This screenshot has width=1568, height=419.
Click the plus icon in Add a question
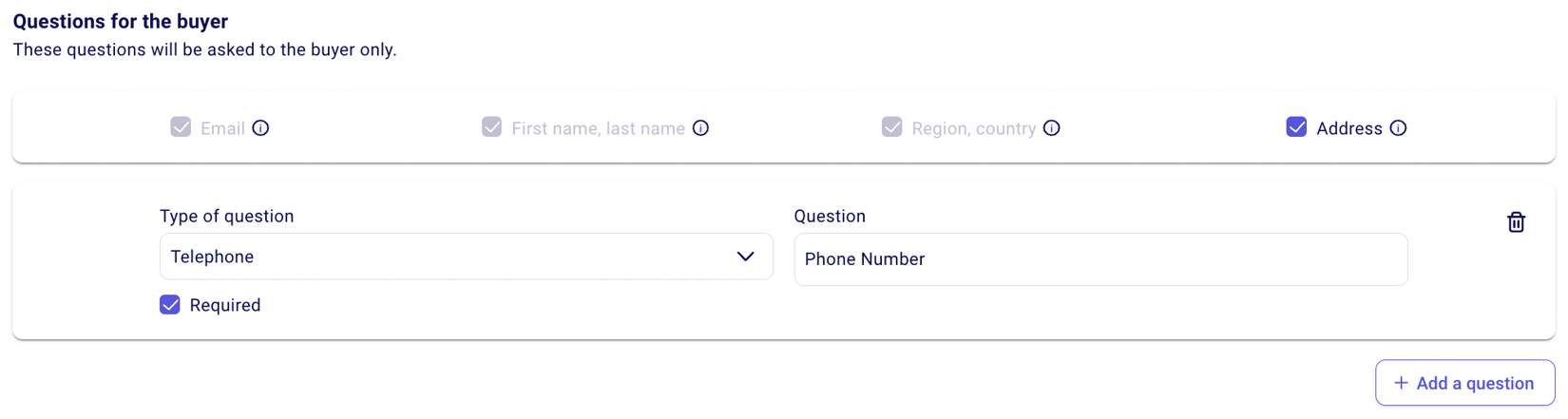click(1401, 383)
